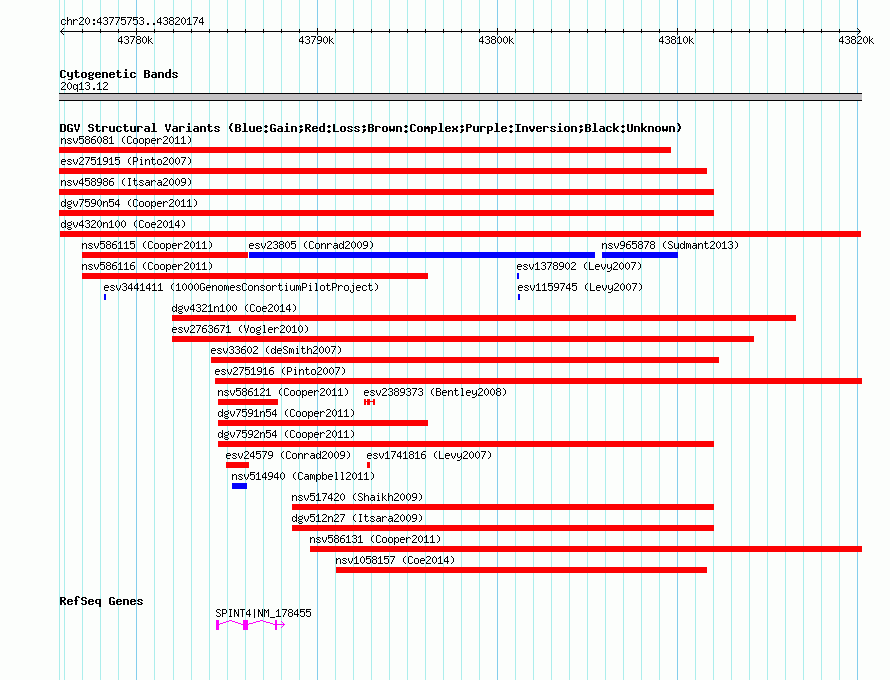Open nsv586121 (Cooper2011) variant label
Viewport: 890px width, 680px height.
[x=283, y=392]
